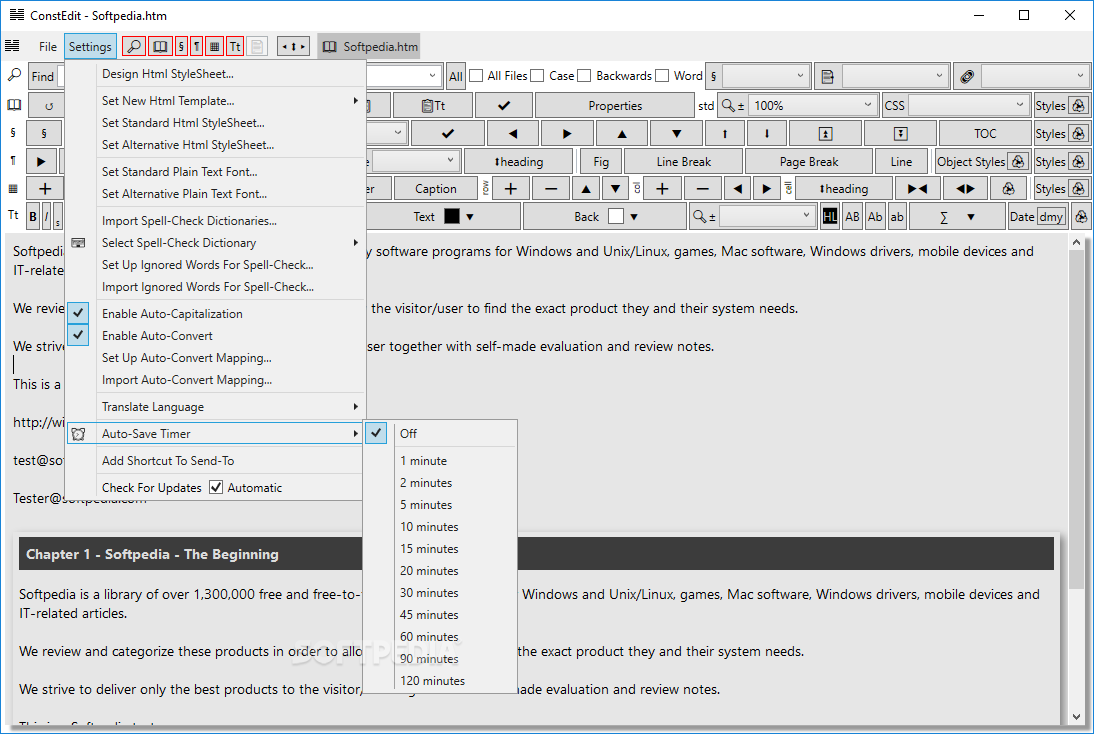The image size is (1094, 734).
Task: Click the Fig button
Action: click(601, 162)
